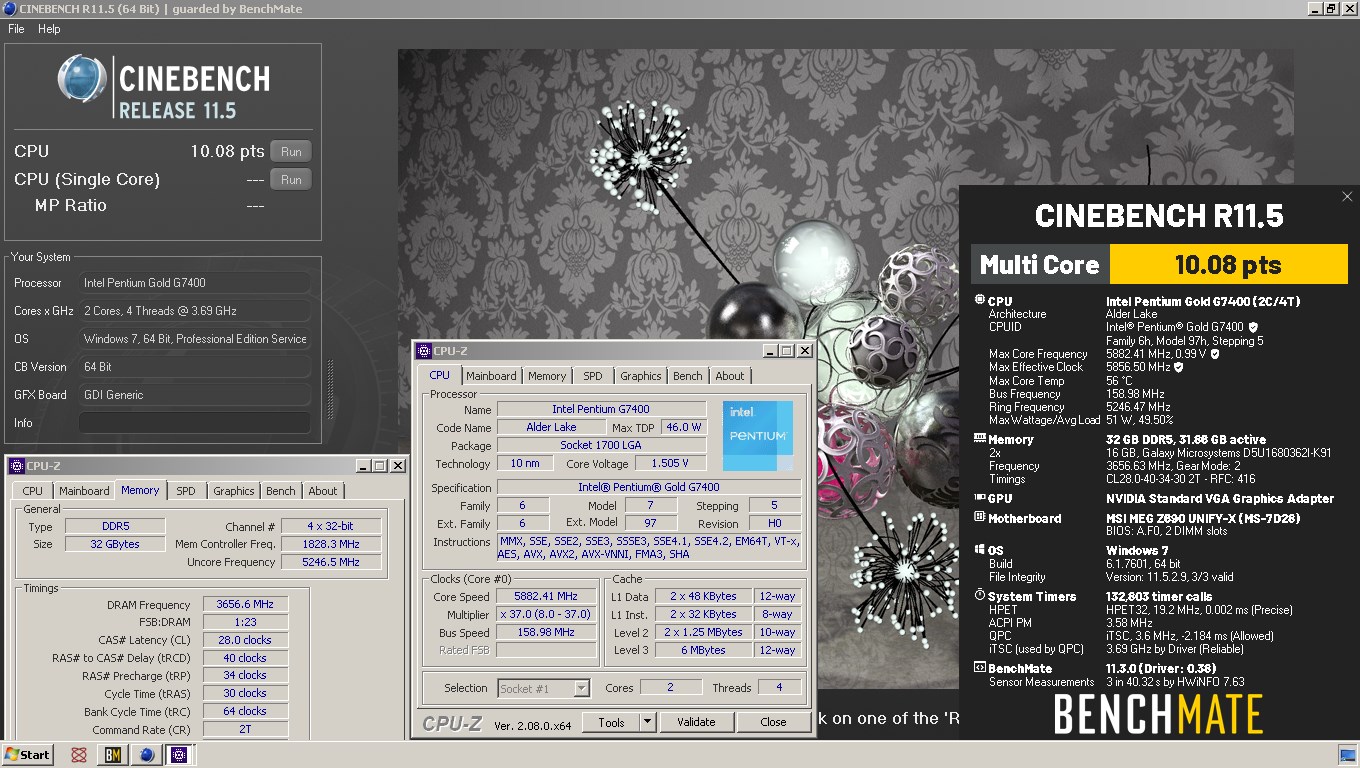Click the Cinebench sphere logo

tap(82, 79)
